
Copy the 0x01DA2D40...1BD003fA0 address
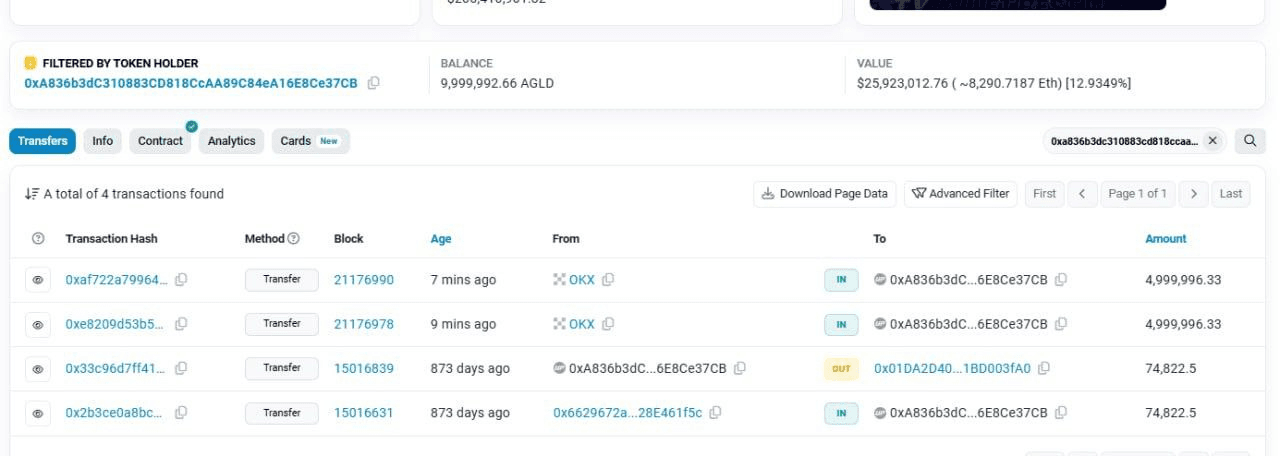[1043, 368]
